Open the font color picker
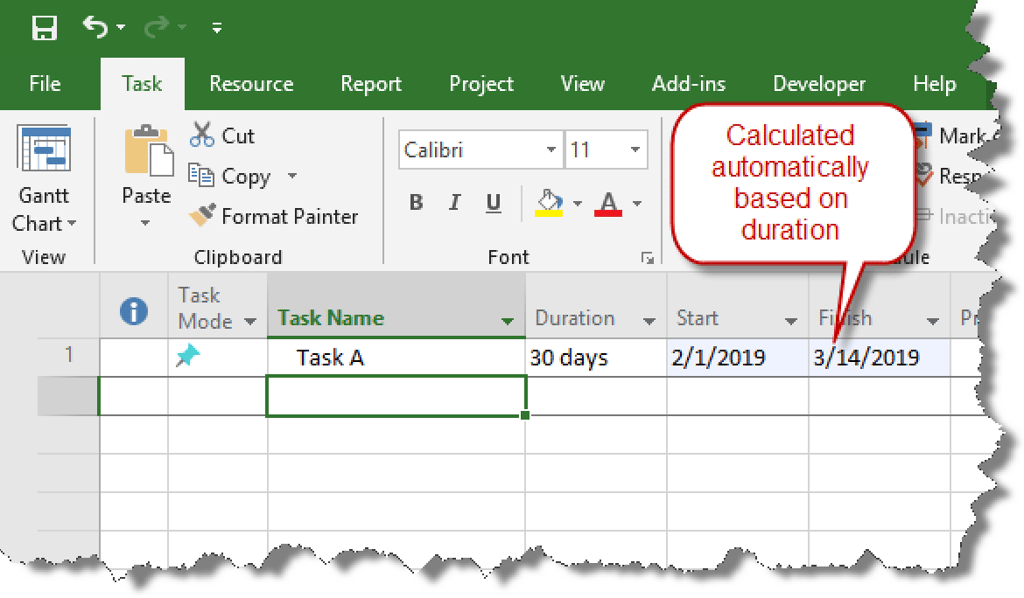This screenshot has width=1024, height=598. click(608, 202)
